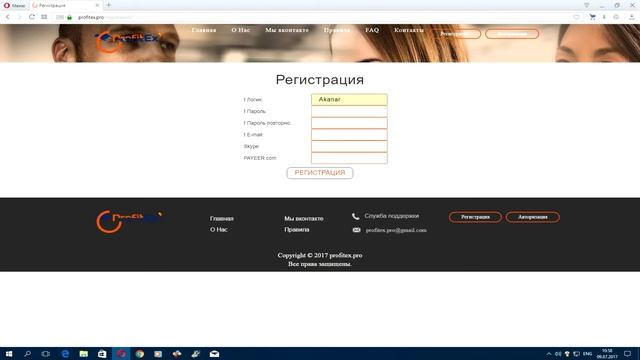
Task: Open the footer О Нас link
Action: [x=219, y=229]
